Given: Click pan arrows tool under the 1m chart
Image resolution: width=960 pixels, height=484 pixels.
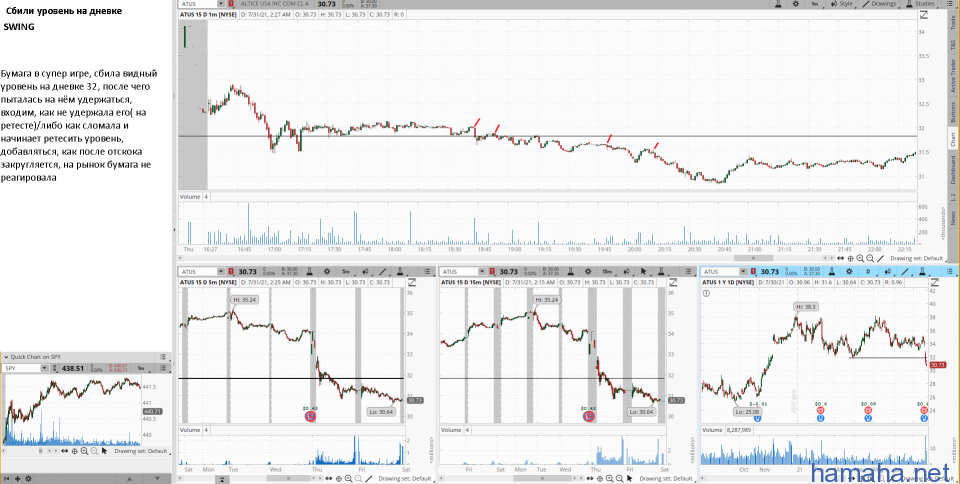Looking at the screenshot, I should [x=841, y=258].
